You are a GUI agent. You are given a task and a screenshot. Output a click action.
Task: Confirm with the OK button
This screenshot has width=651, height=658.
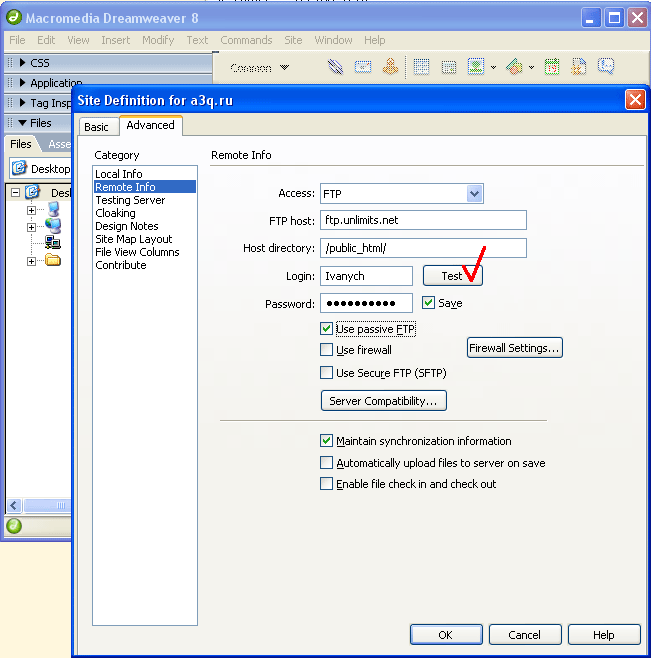[446, 634]
